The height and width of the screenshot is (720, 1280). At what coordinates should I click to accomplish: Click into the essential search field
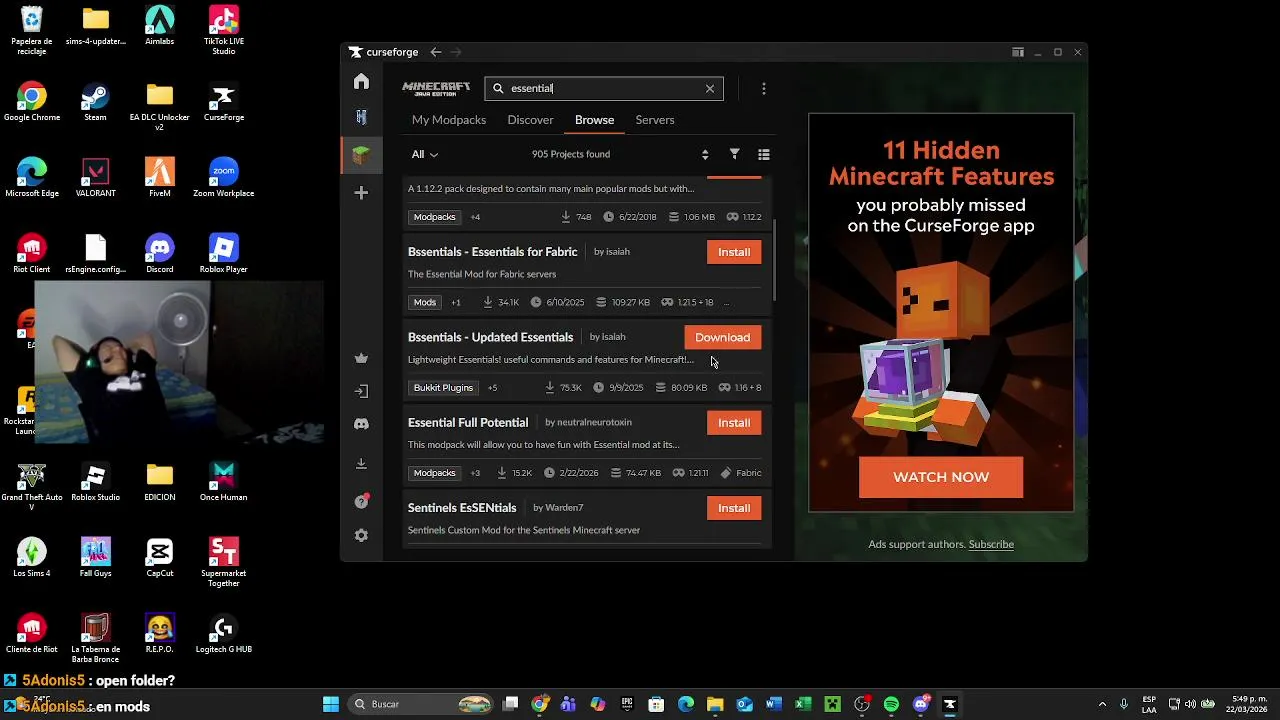point(604,88)
